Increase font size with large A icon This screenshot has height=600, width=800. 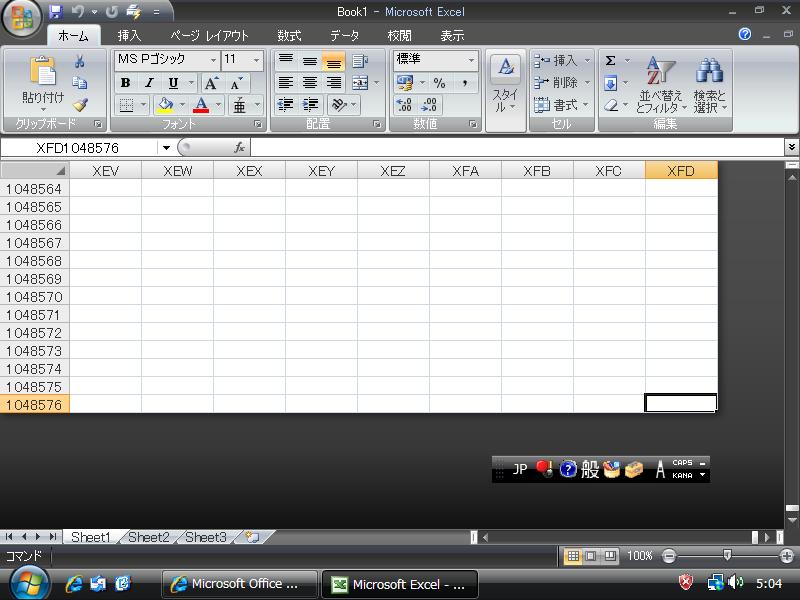coord(211,83)
